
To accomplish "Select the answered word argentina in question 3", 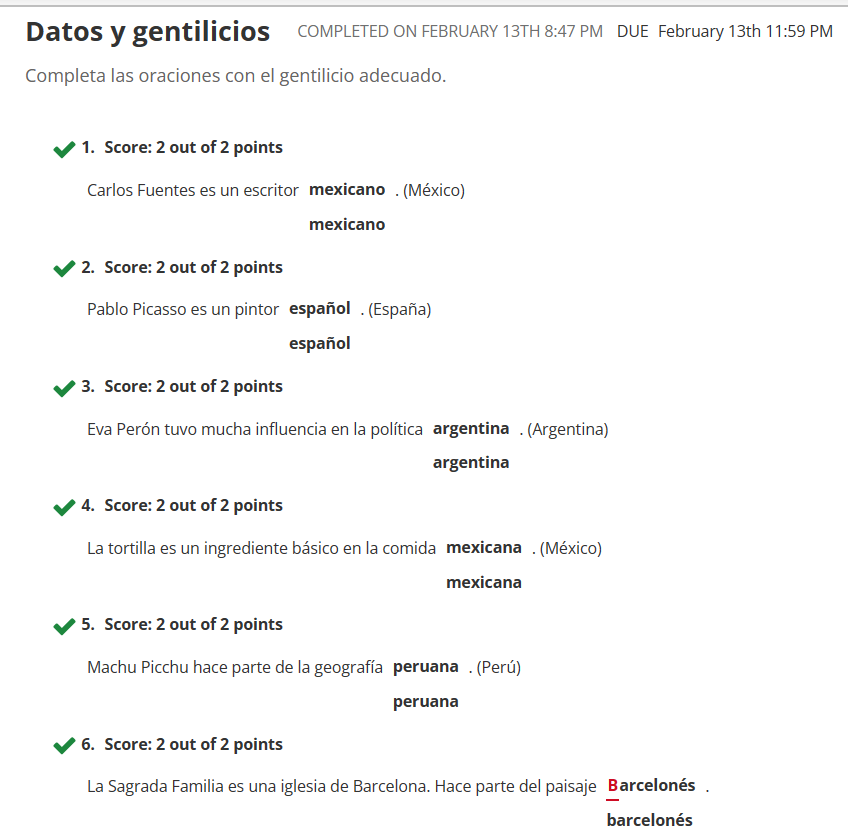I will coord(471,429).
